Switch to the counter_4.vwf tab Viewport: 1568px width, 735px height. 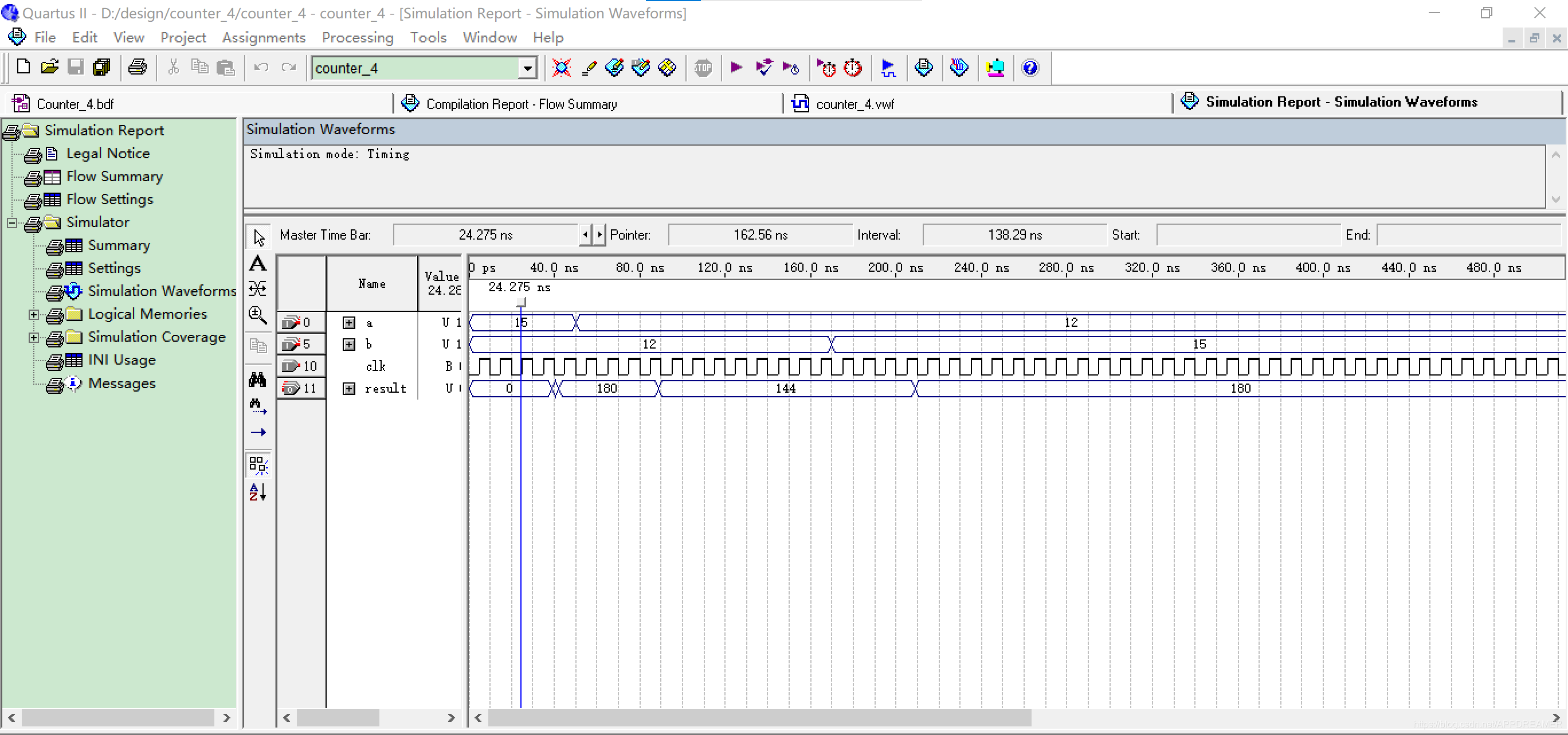[x=854, y=104]
